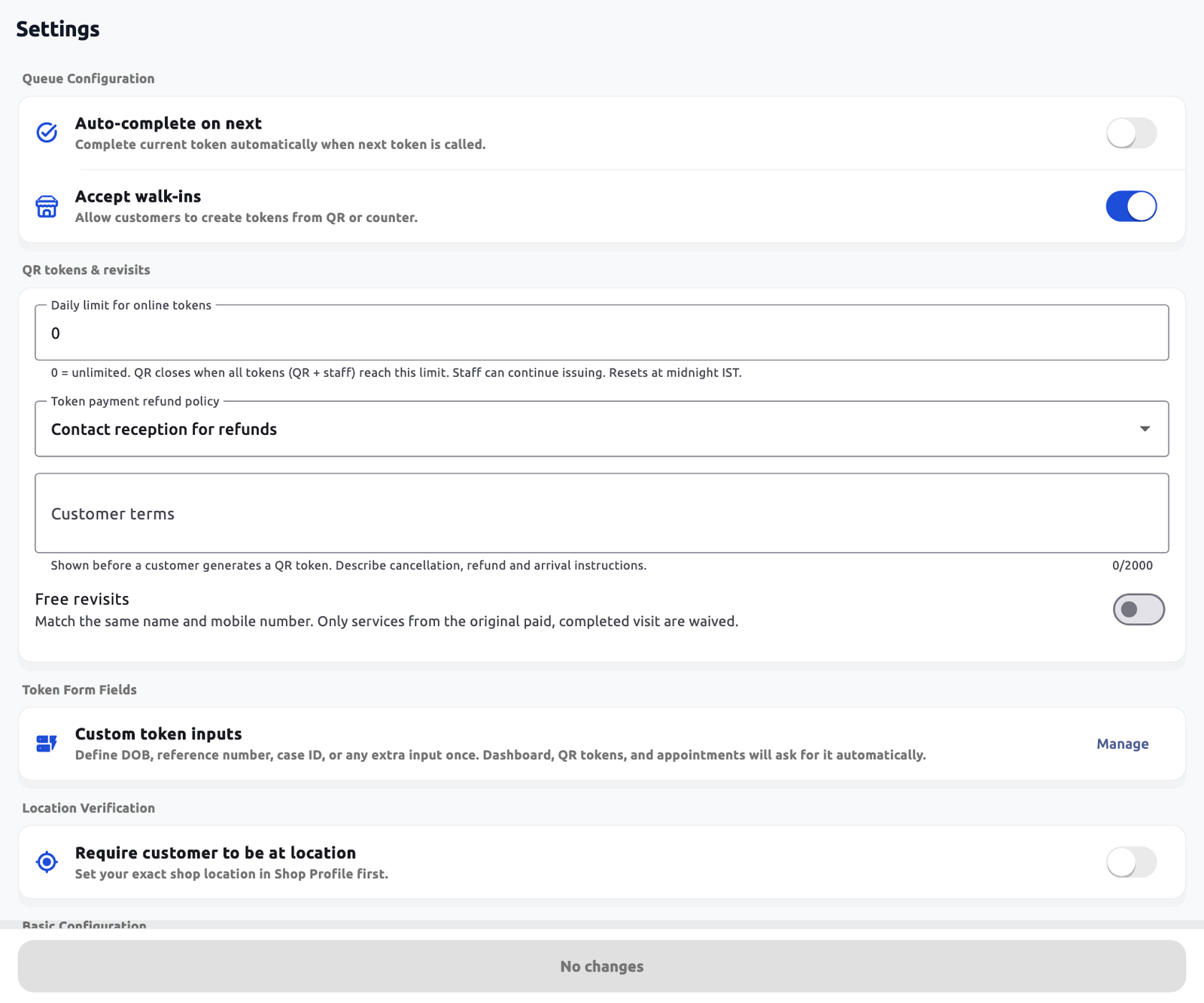Click the Custom token inputs form icon
1204x1003 pixels.
(47, 743)
